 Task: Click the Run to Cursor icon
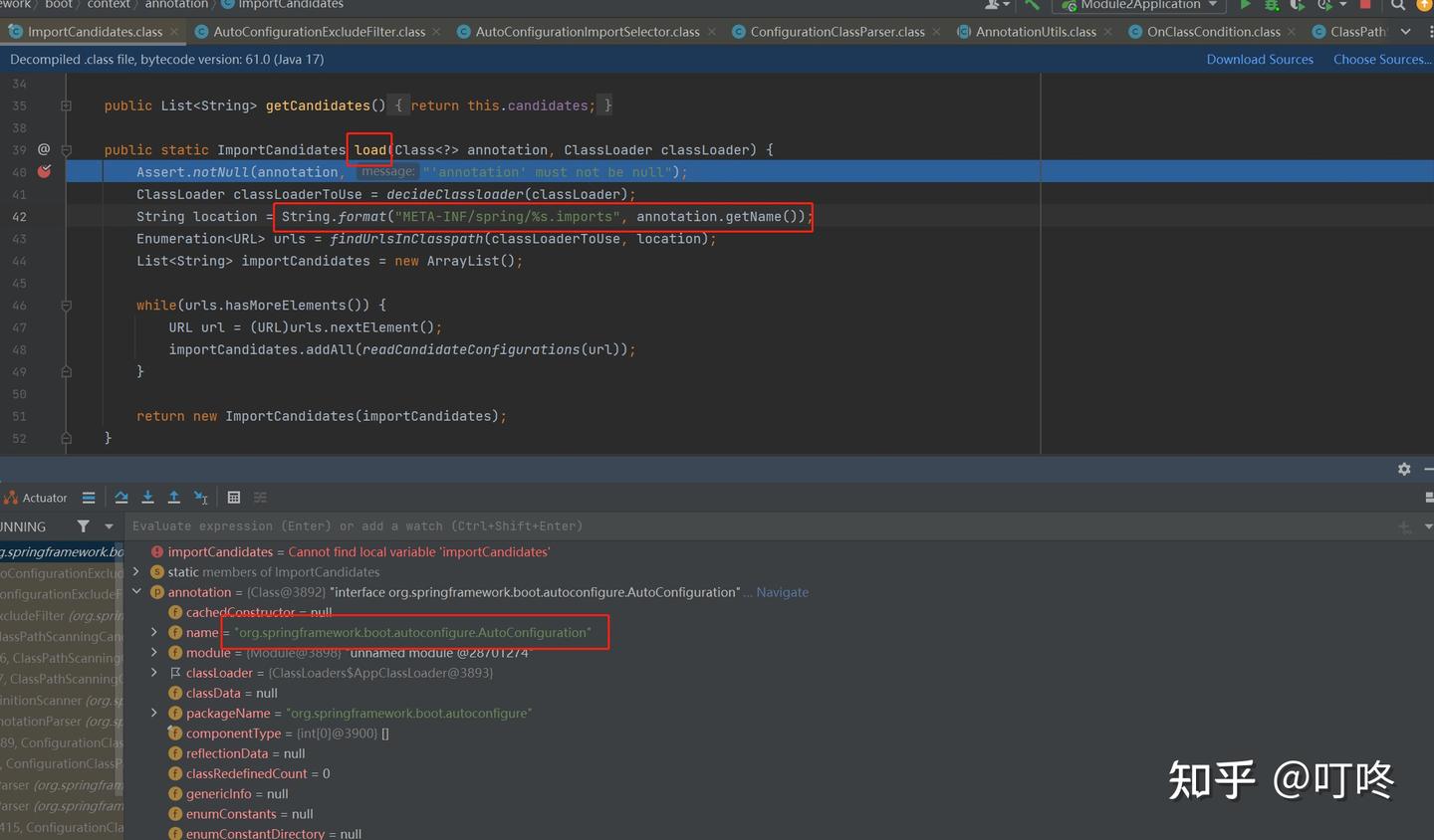pos(200,498)
